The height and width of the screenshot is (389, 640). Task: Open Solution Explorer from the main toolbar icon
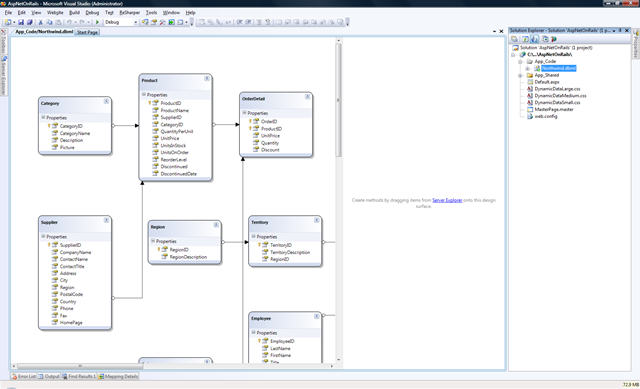tap(145, 22)
